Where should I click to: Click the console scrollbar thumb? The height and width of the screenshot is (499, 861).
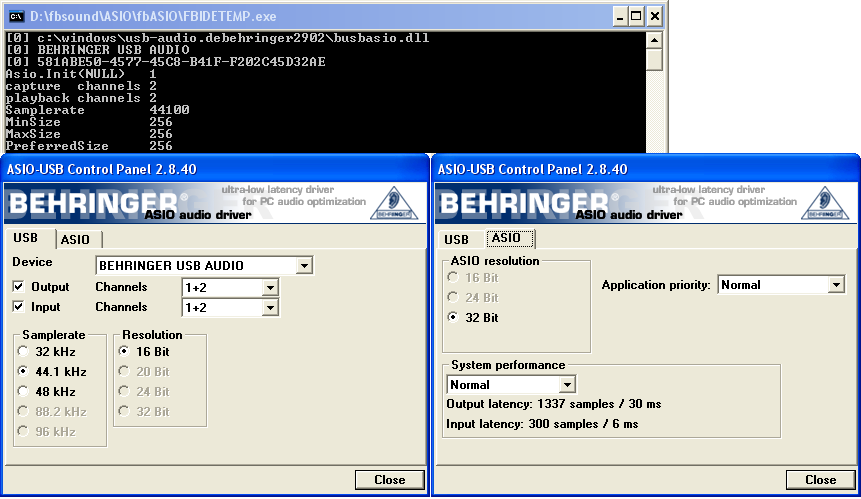click(654, 59)
